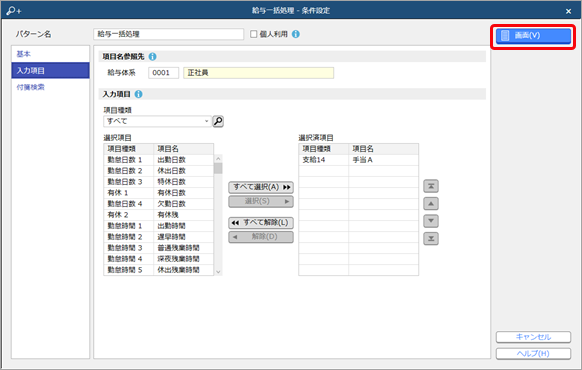
Task: Select row 遅早時間 in list
Action: pos(158,237)
